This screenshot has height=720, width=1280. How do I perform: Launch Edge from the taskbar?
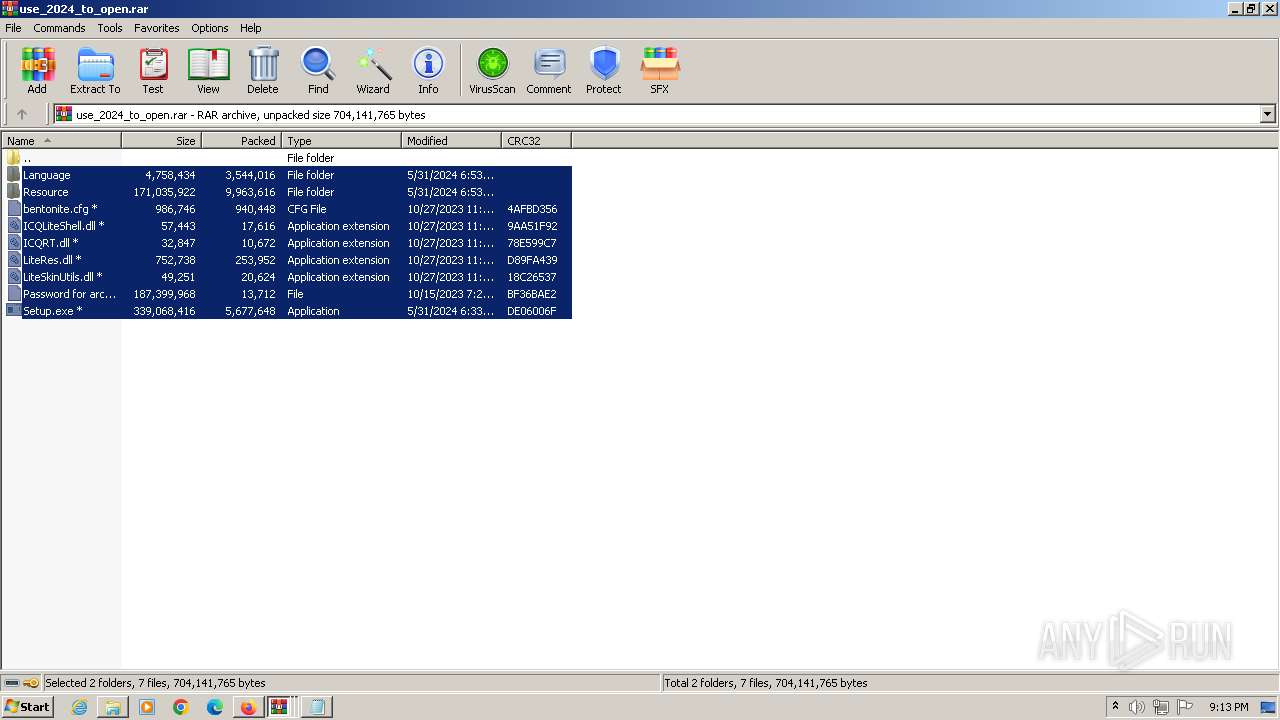pyautogui.click(x=215, y=707)
